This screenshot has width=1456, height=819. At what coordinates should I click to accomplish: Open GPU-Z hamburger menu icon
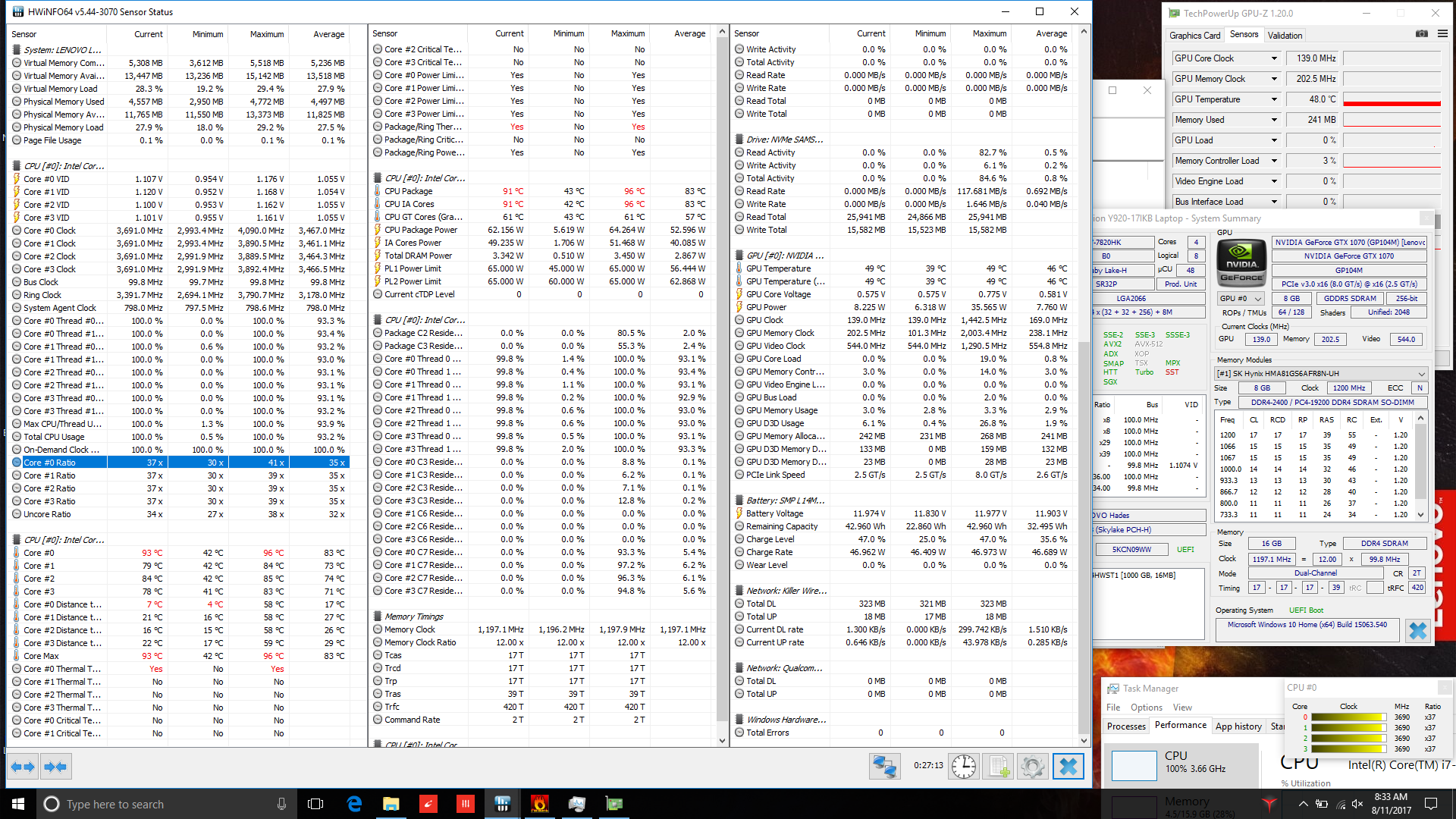coord(1442,34)
